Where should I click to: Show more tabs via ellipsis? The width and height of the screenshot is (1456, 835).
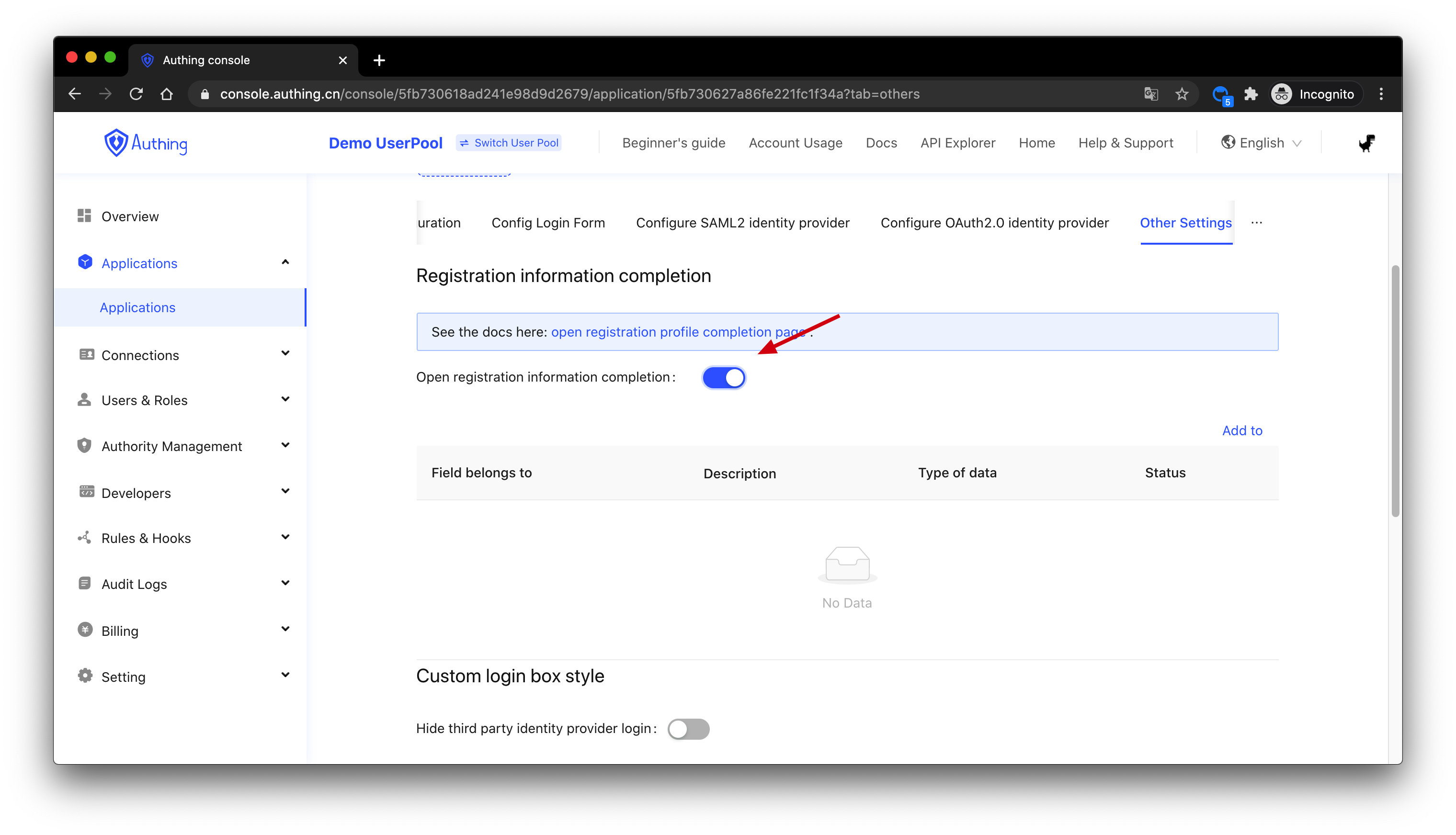[1256, 223]
